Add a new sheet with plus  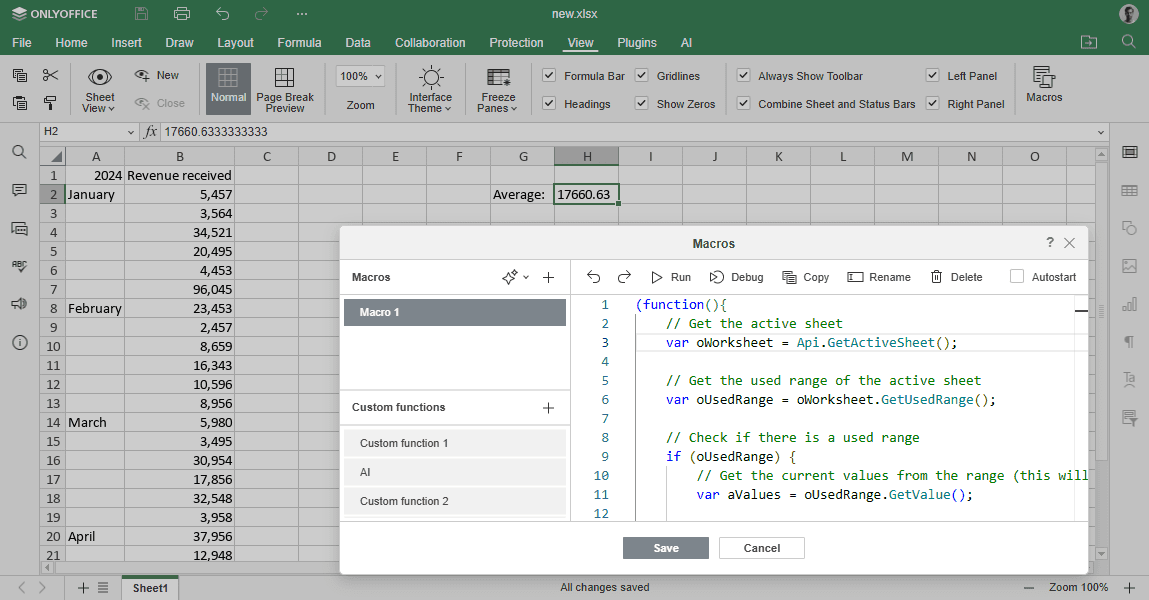[83, 588]
